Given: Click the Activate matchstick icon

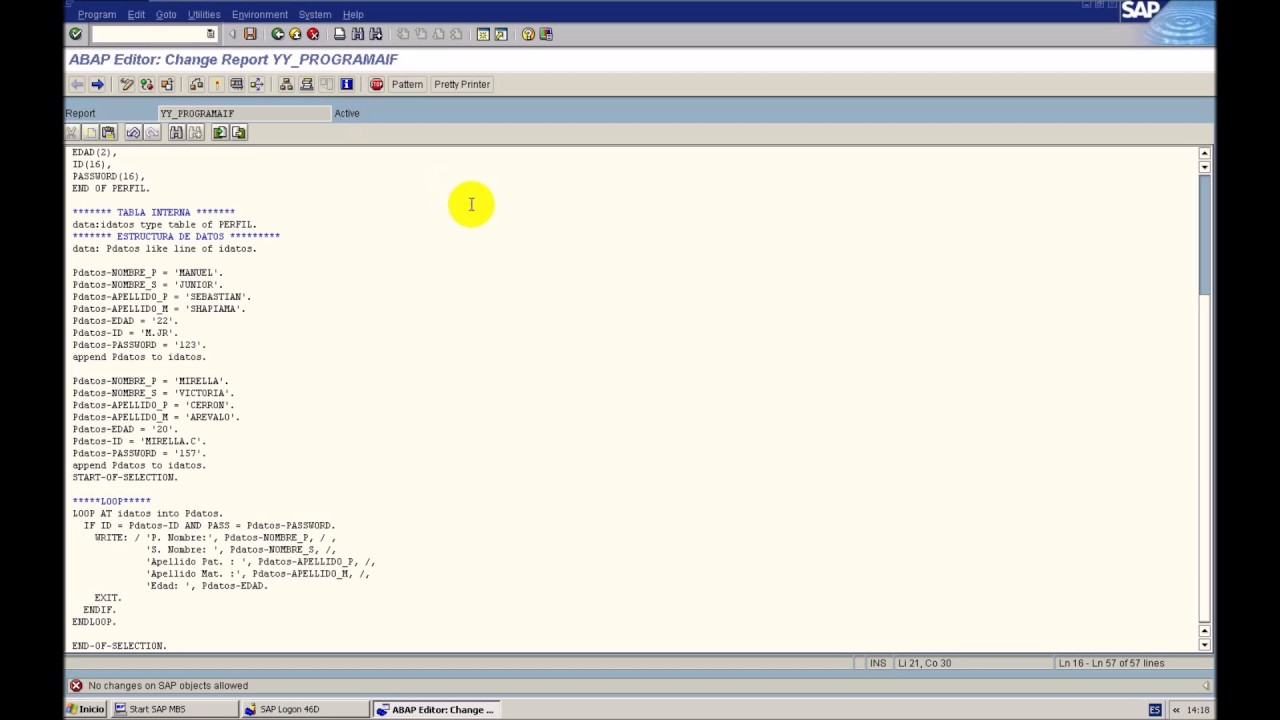Looking at the screenshot, I should pos(216,84).
